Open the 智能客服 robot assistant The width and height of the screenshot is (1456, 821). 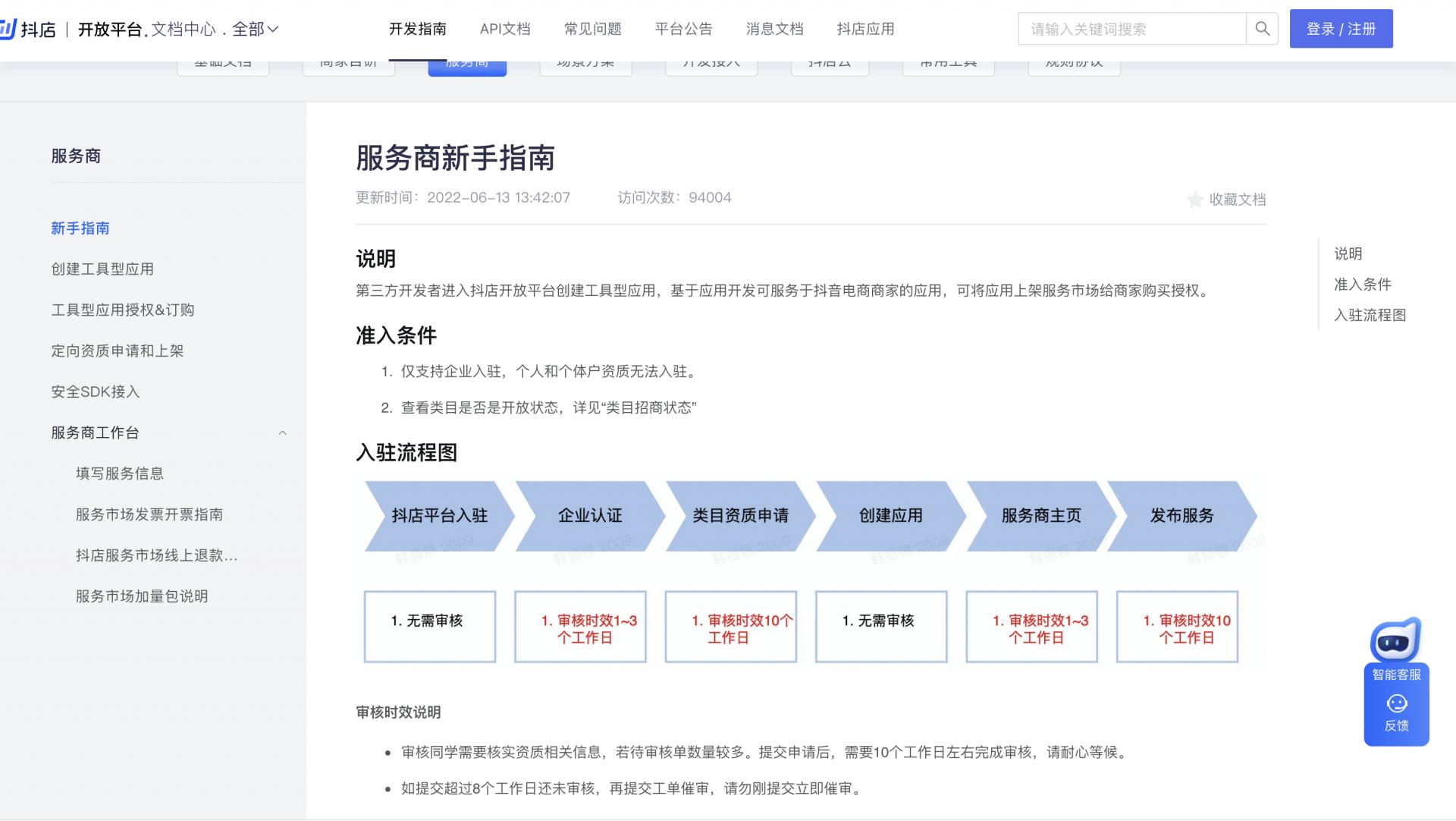click(x=1396, y=650)
